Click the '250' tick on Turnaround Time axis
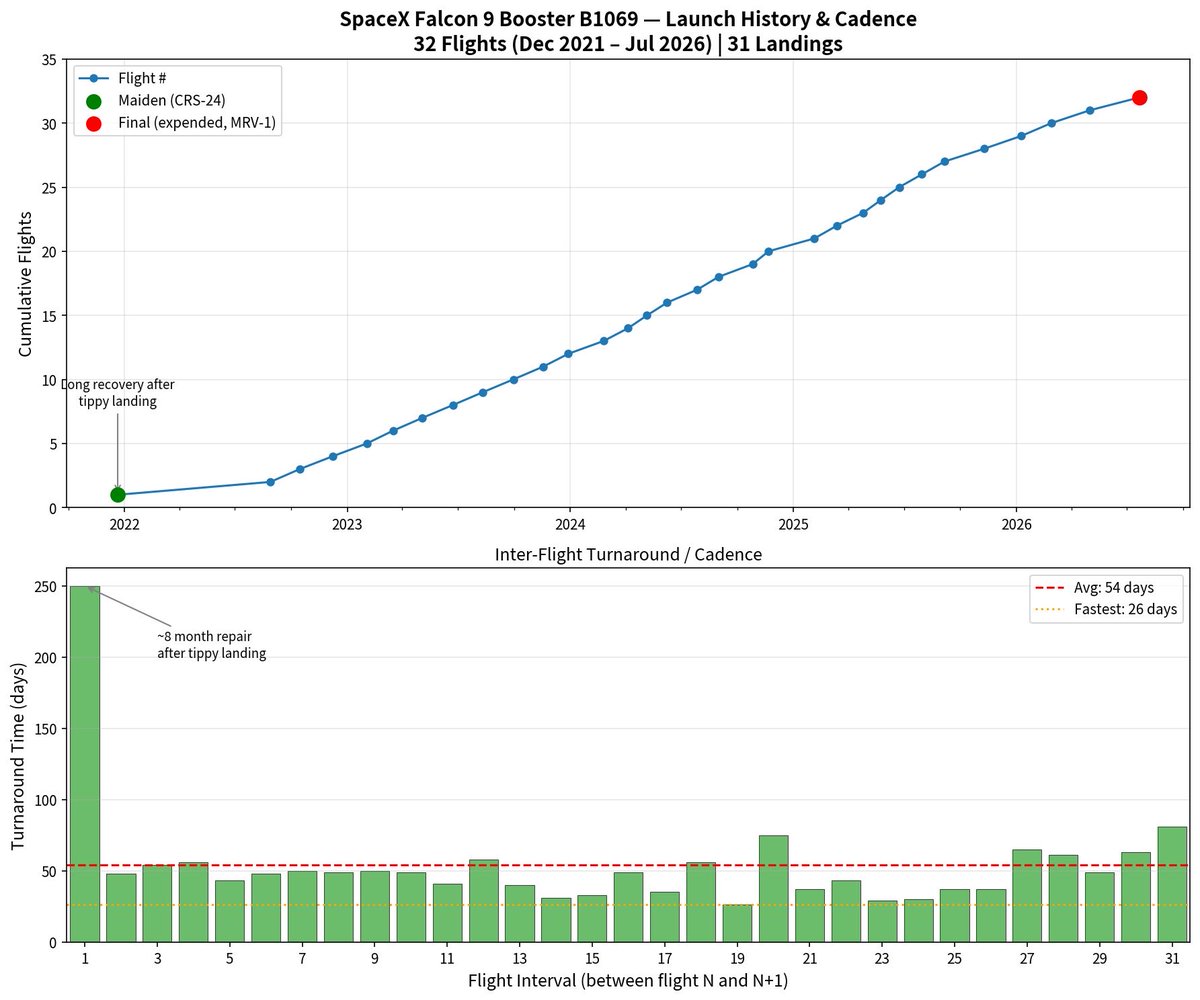This screenshot has height=1000, width=1200. click(x=46, y=587)
